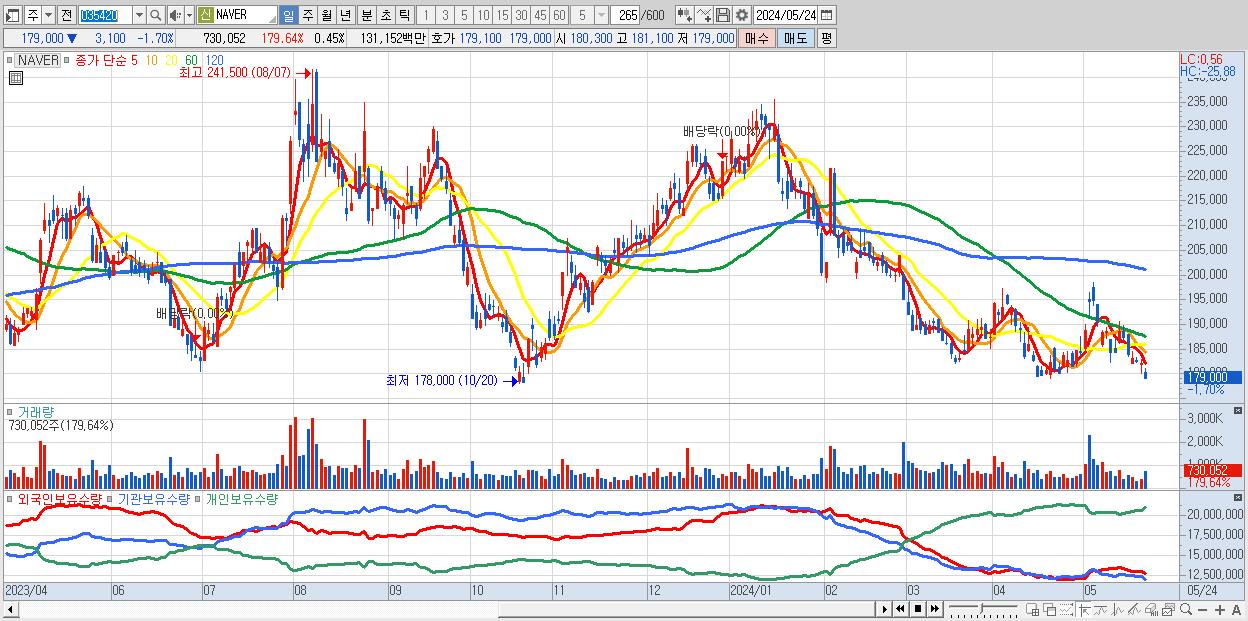Screen dimensions: 1248x621
Task: Click the A text tool icon
Action: point(1236,610)
